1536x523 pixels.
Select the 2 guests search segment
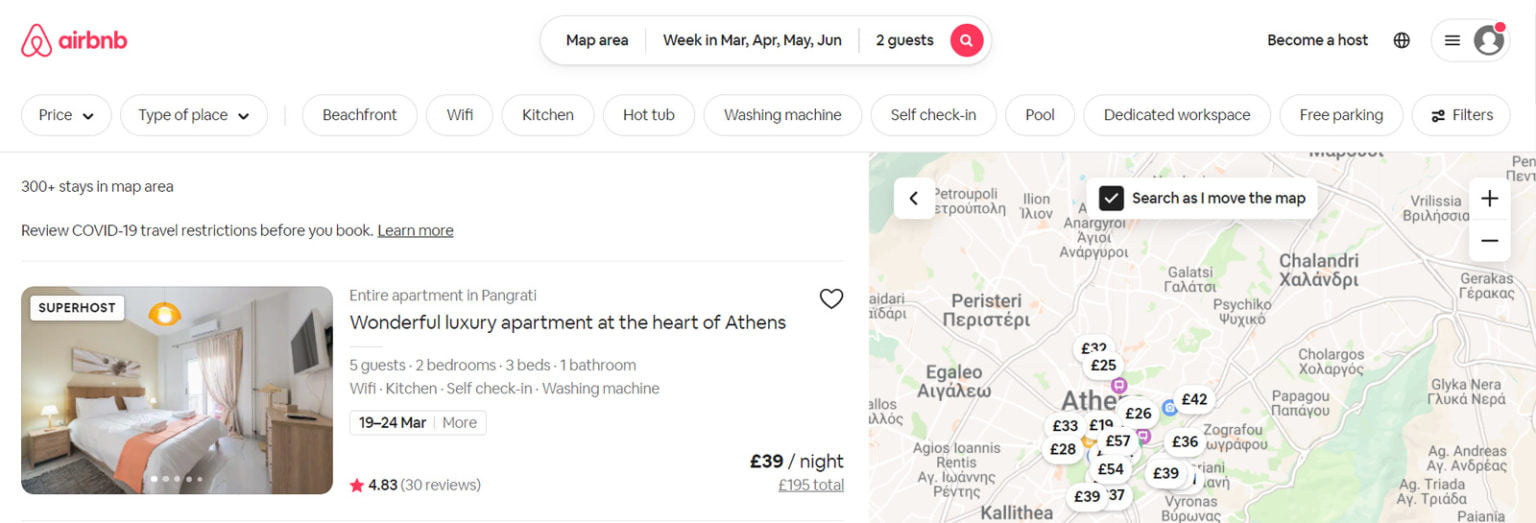tap(904, 40)
